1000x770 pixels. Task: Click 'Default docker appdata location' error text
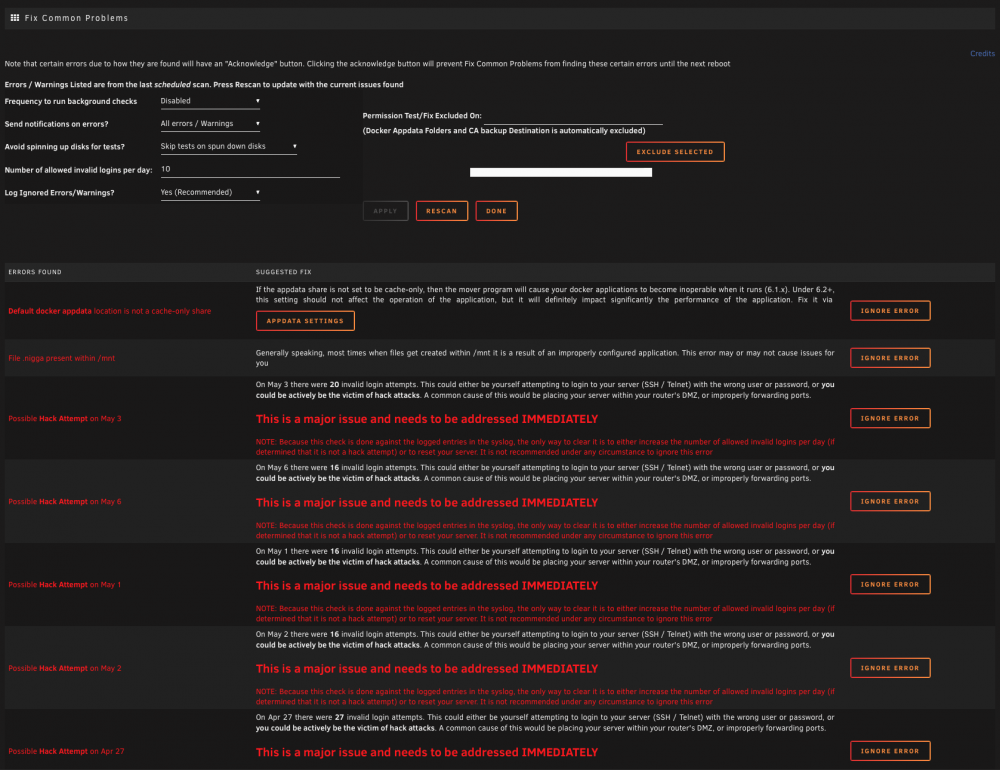click(110, 311)
